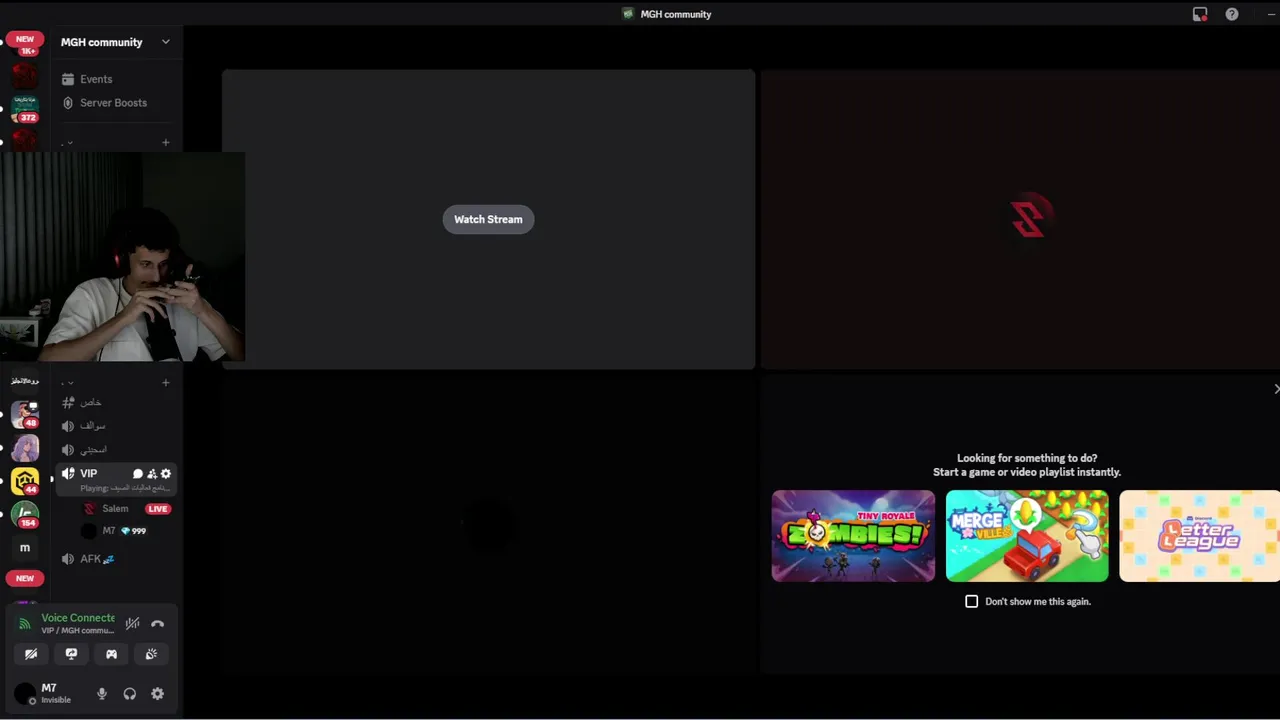Check the "Don't show me this again" box
This screenshot has height=720, width=1280.
971,601
